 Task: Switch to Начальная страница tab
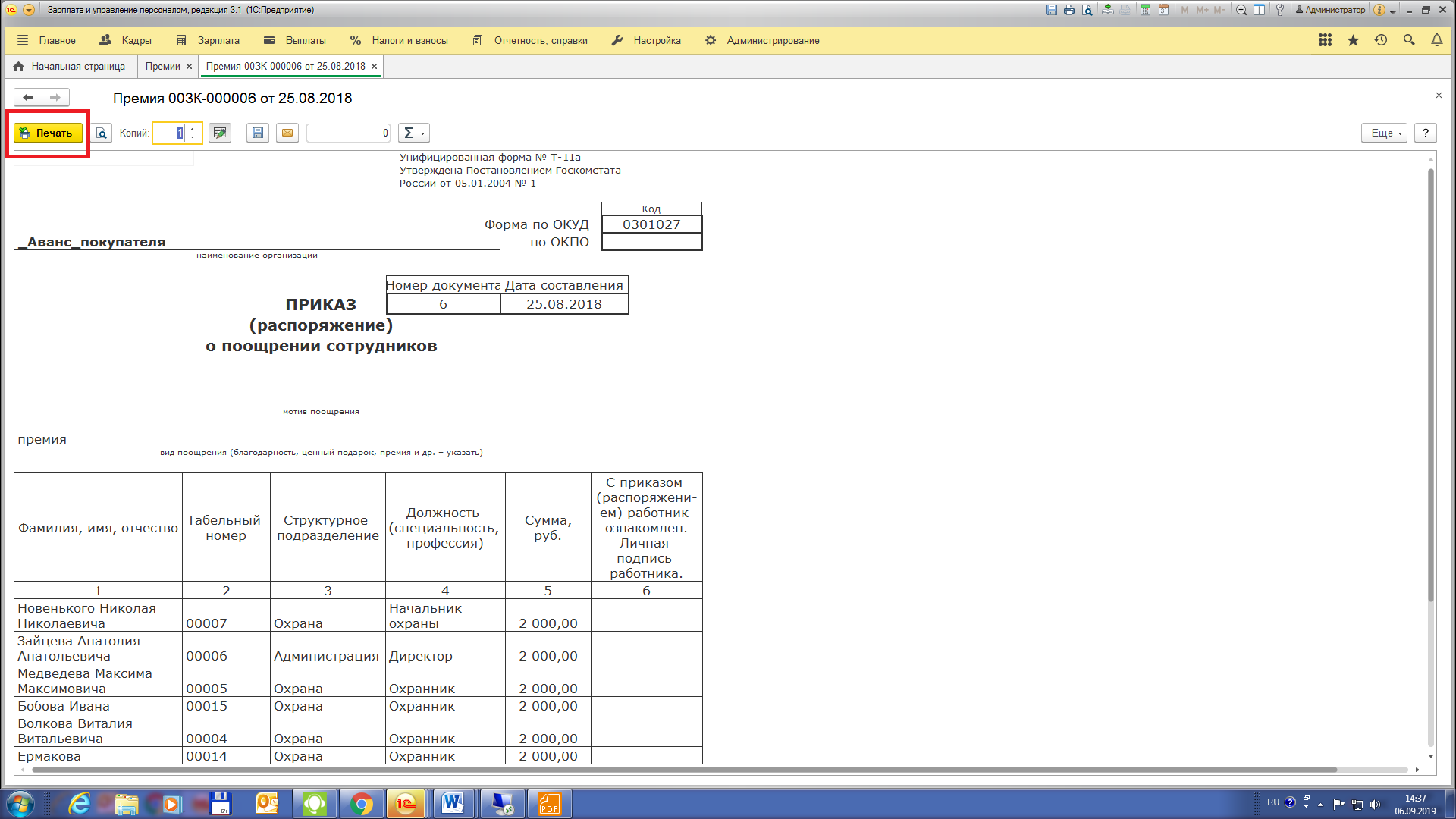point(70,66)
